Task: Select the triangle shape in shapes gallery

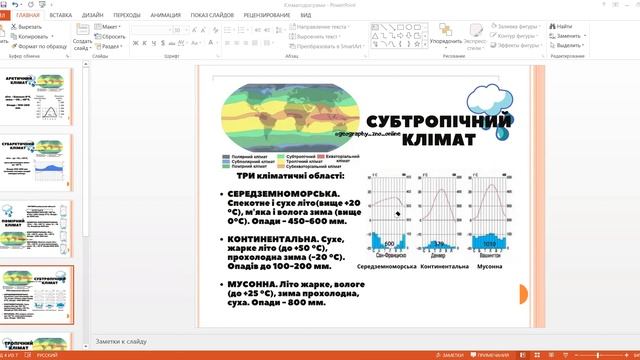Action: (375, 36)
